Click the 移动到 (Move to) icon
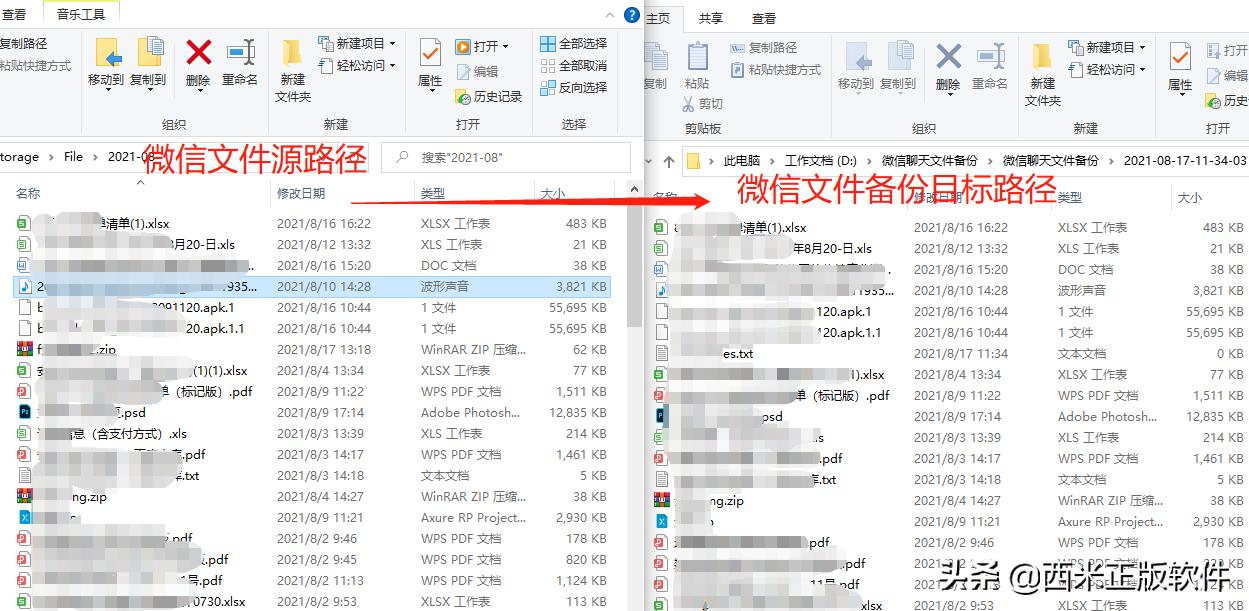The width and height of the screenshot is (1249, 611). tap(108, 66)
